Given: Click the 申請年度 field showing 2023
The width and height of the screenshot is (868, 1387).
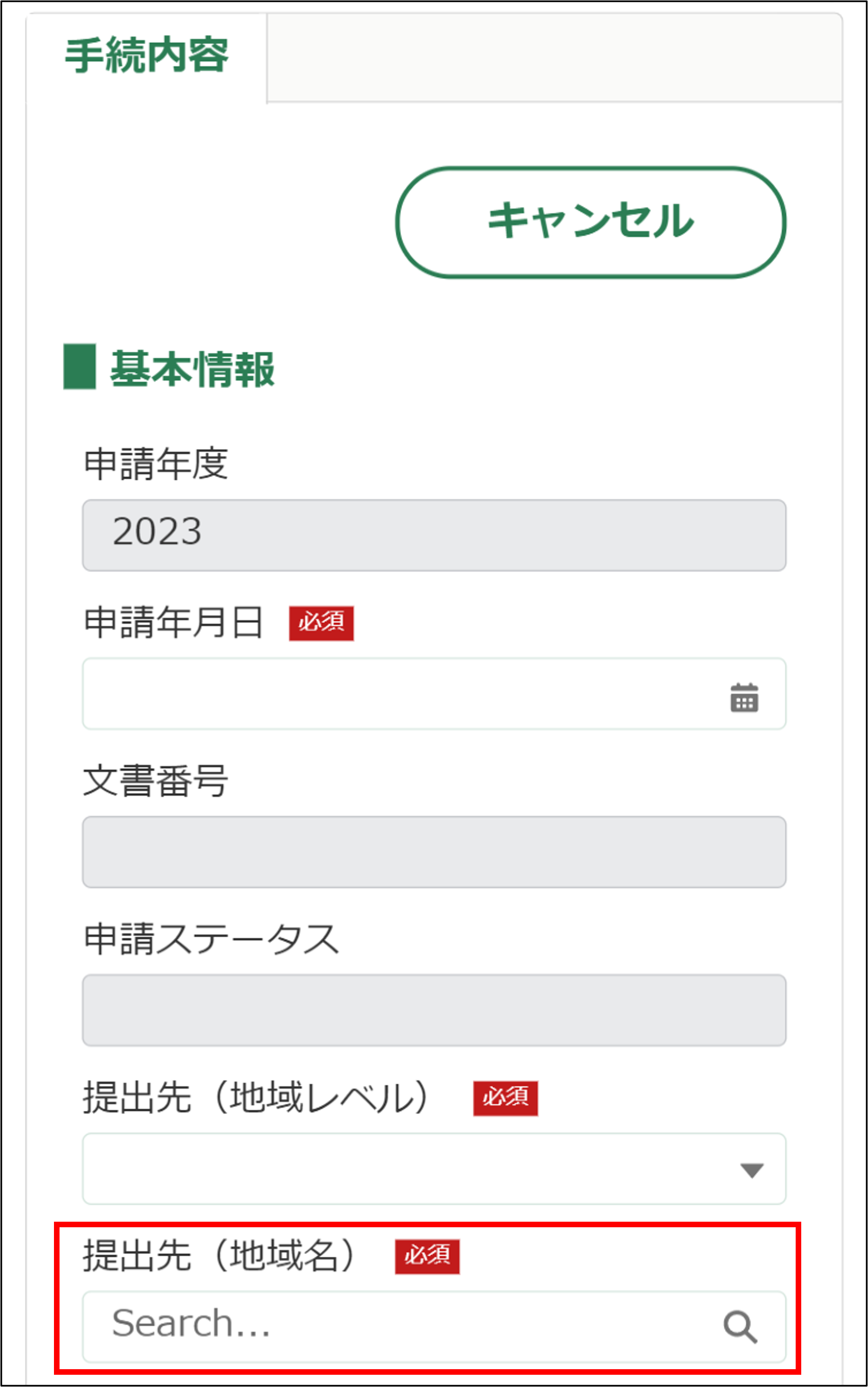Looking at the screenshot, I should tap(434, 535).
